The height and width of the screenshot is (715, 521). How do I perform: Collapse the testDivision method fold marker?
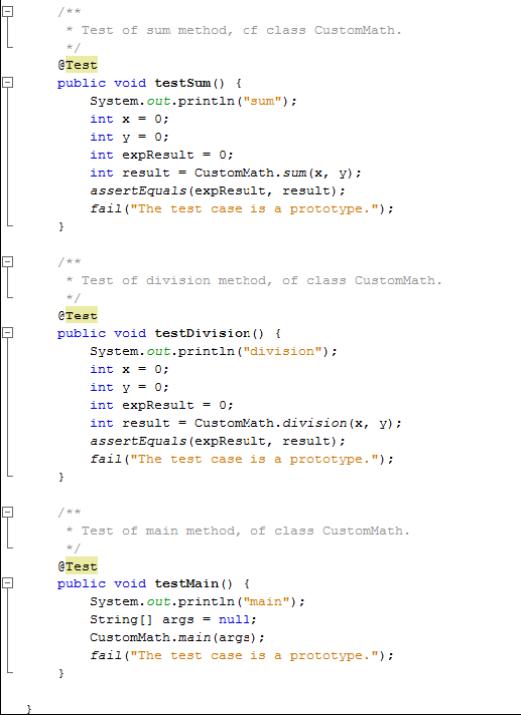point(8,332)
